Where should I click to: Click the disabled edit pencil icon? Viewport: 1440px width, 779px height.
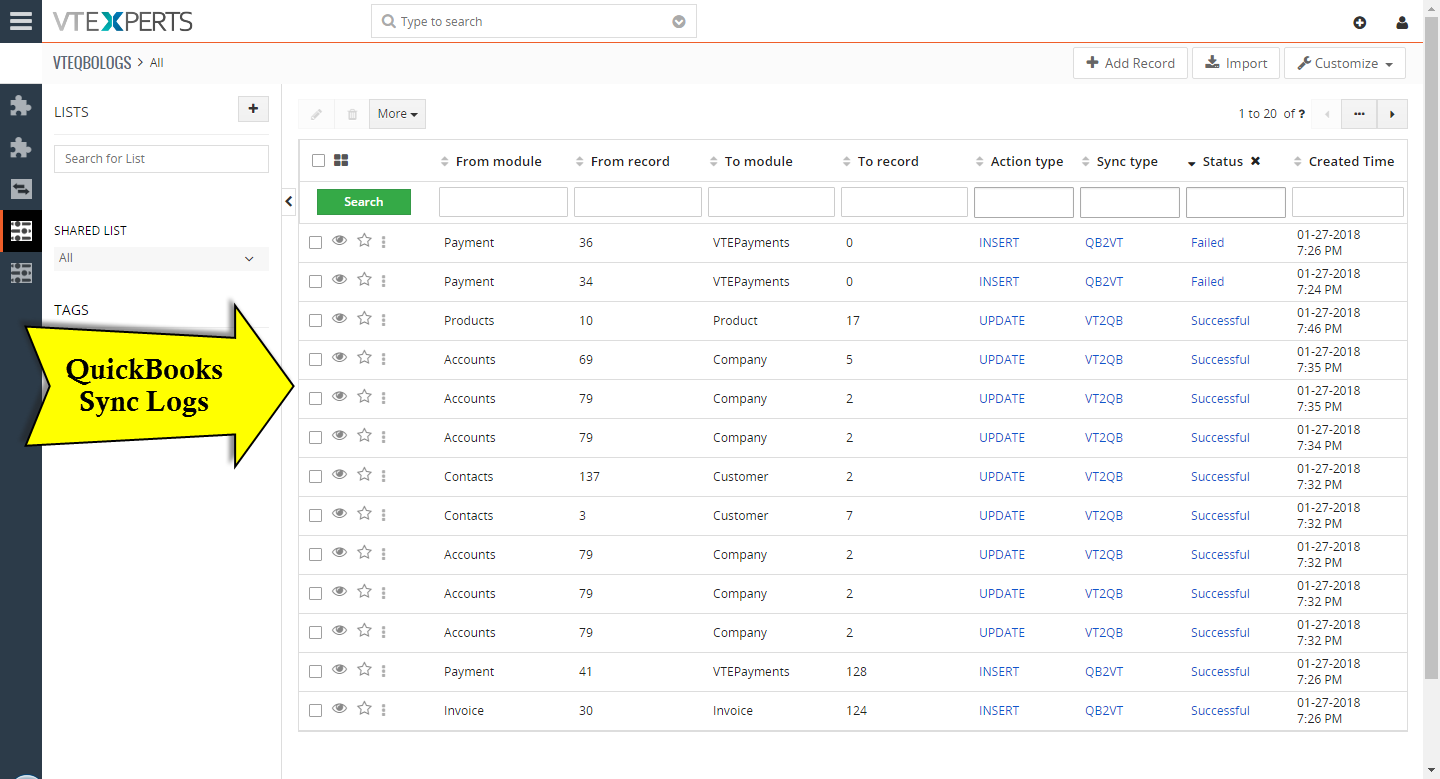[316, 114]
